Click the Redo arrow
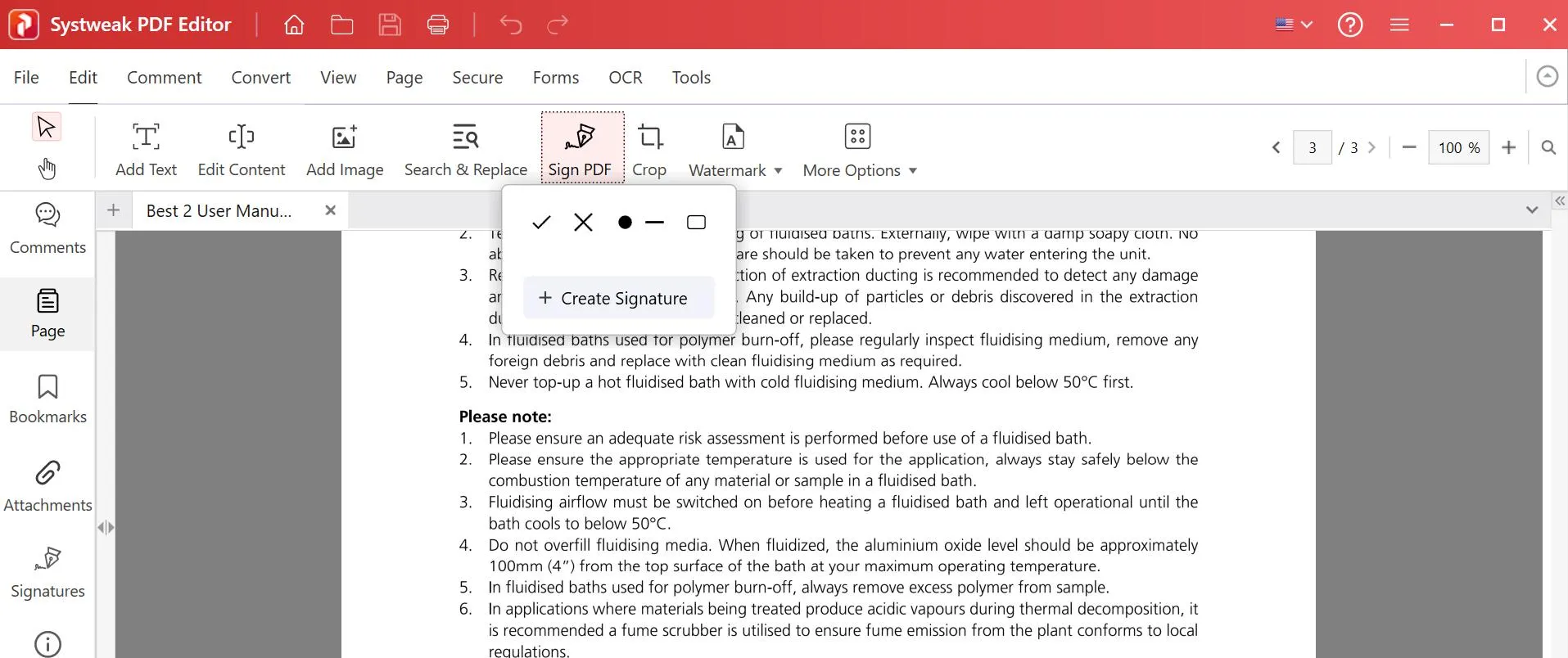 [558, 25]
